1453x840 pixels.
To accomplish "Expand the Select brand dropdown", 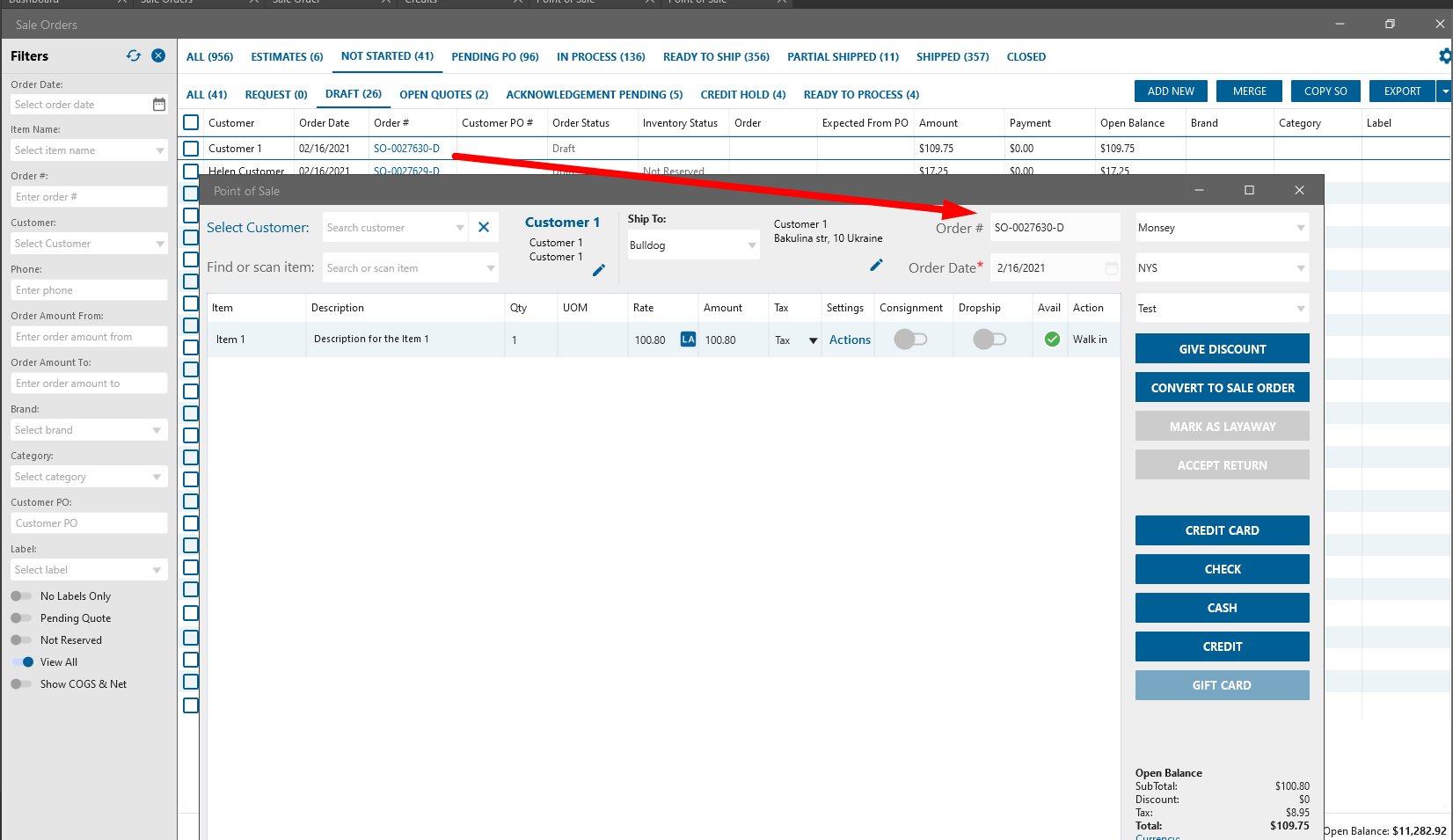I will (157, 430).
